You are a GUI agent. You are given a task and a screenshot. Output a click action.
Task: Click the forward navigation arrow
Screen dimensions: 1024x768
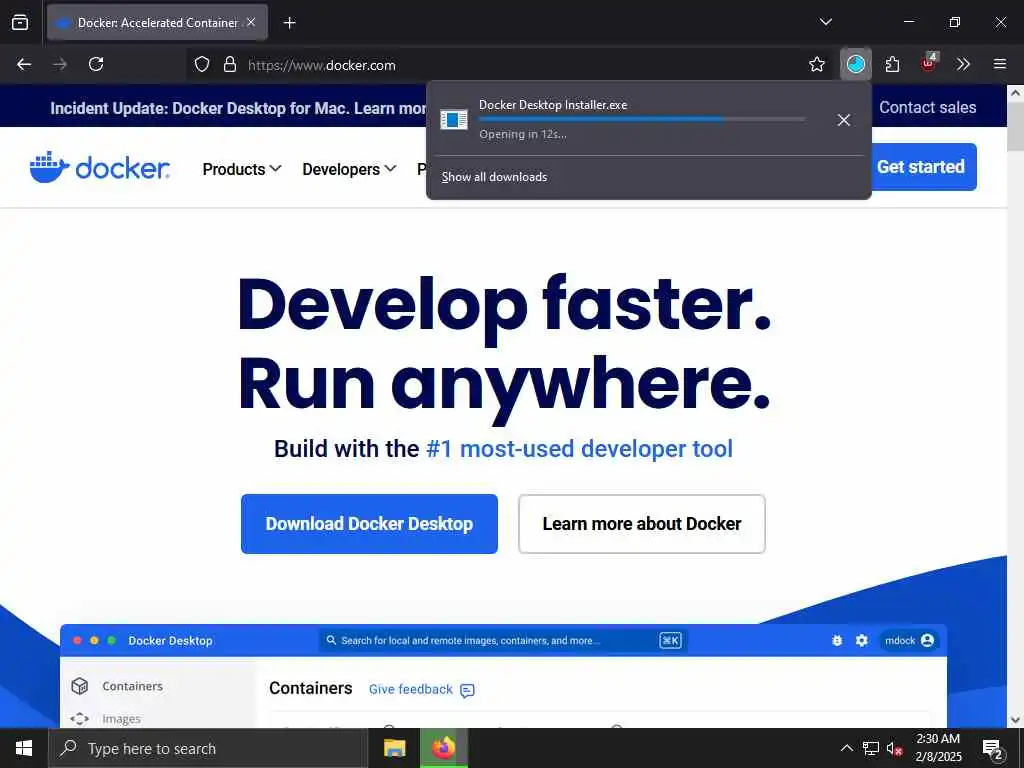pos(60,64)
